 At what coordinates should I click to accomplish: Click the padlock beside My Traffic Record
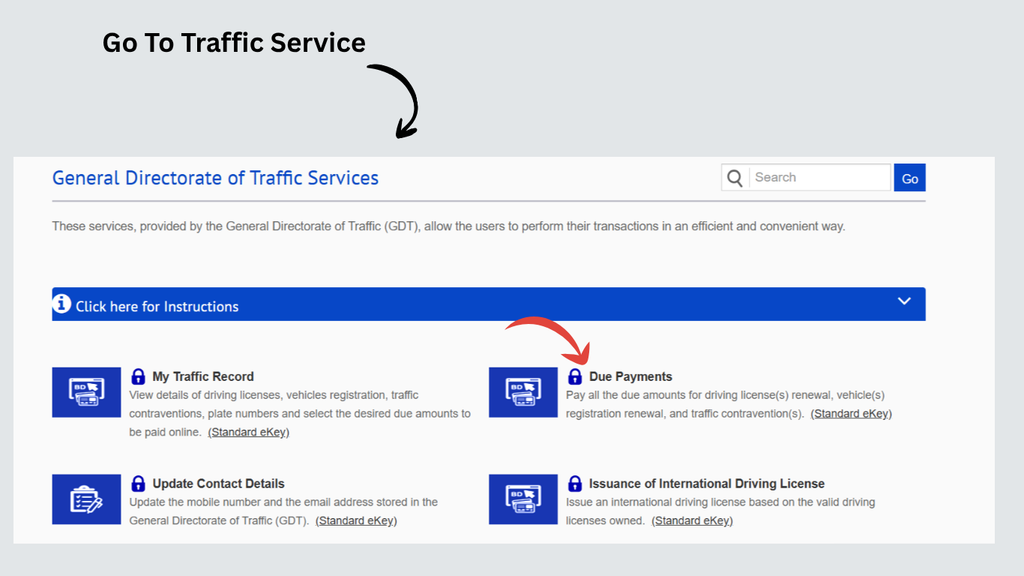click(x=138, y=376)
